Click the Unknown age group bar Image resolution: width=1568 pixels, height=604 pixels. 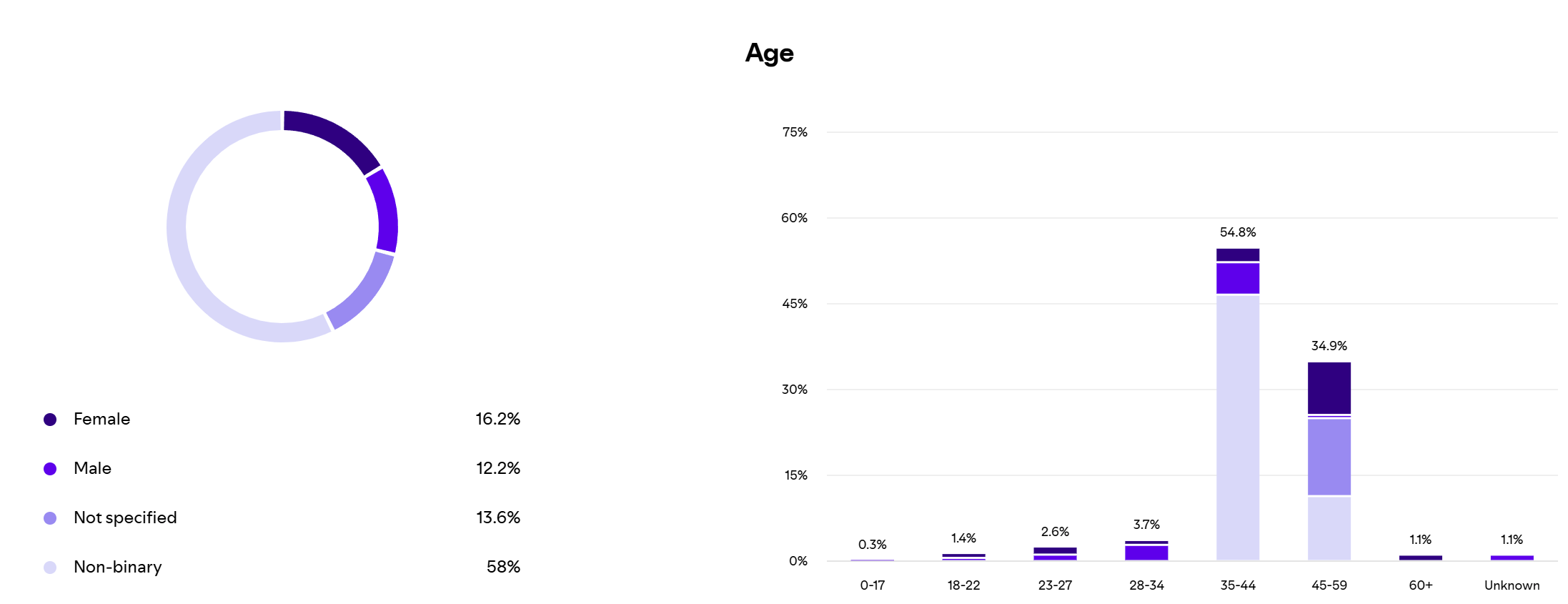1512,558
